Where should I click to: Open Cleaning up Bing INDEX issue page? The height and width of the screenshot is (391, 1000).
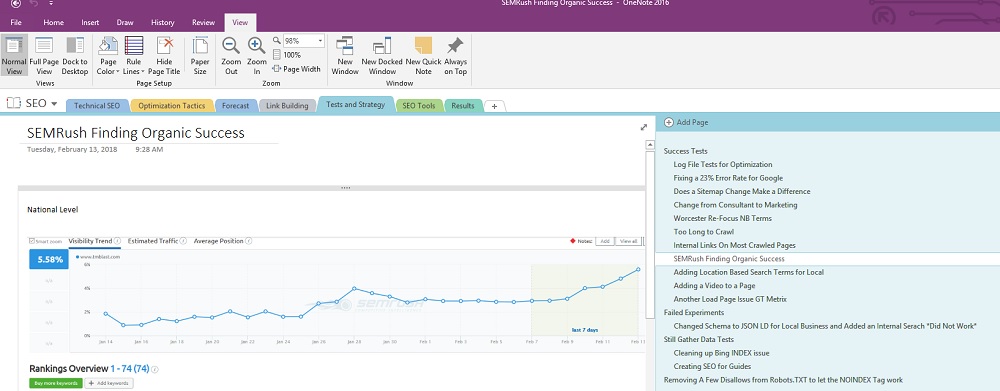coord(721,353)
